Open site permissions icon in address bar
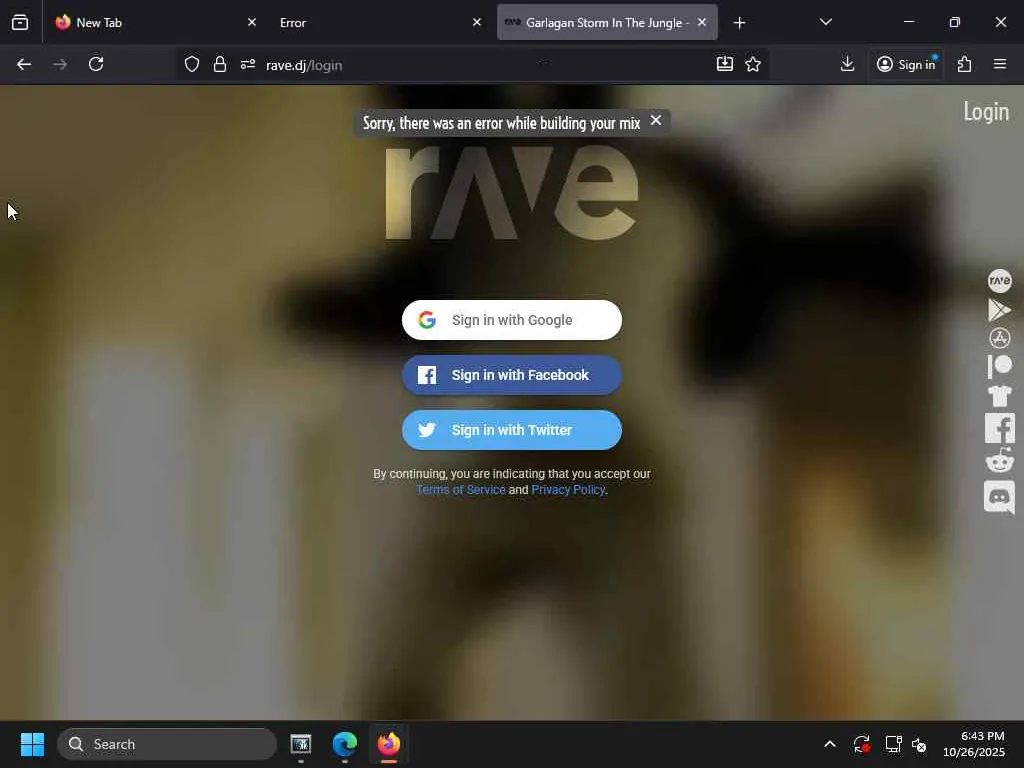This screenshot has width=1024, height=768. coord(248,65)
